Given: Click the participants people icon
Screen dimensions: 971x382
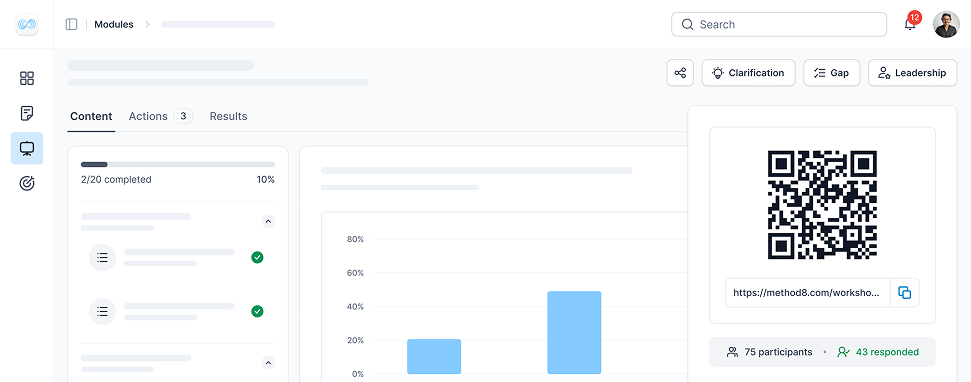Looking at the screenshot, I should 733,352.
